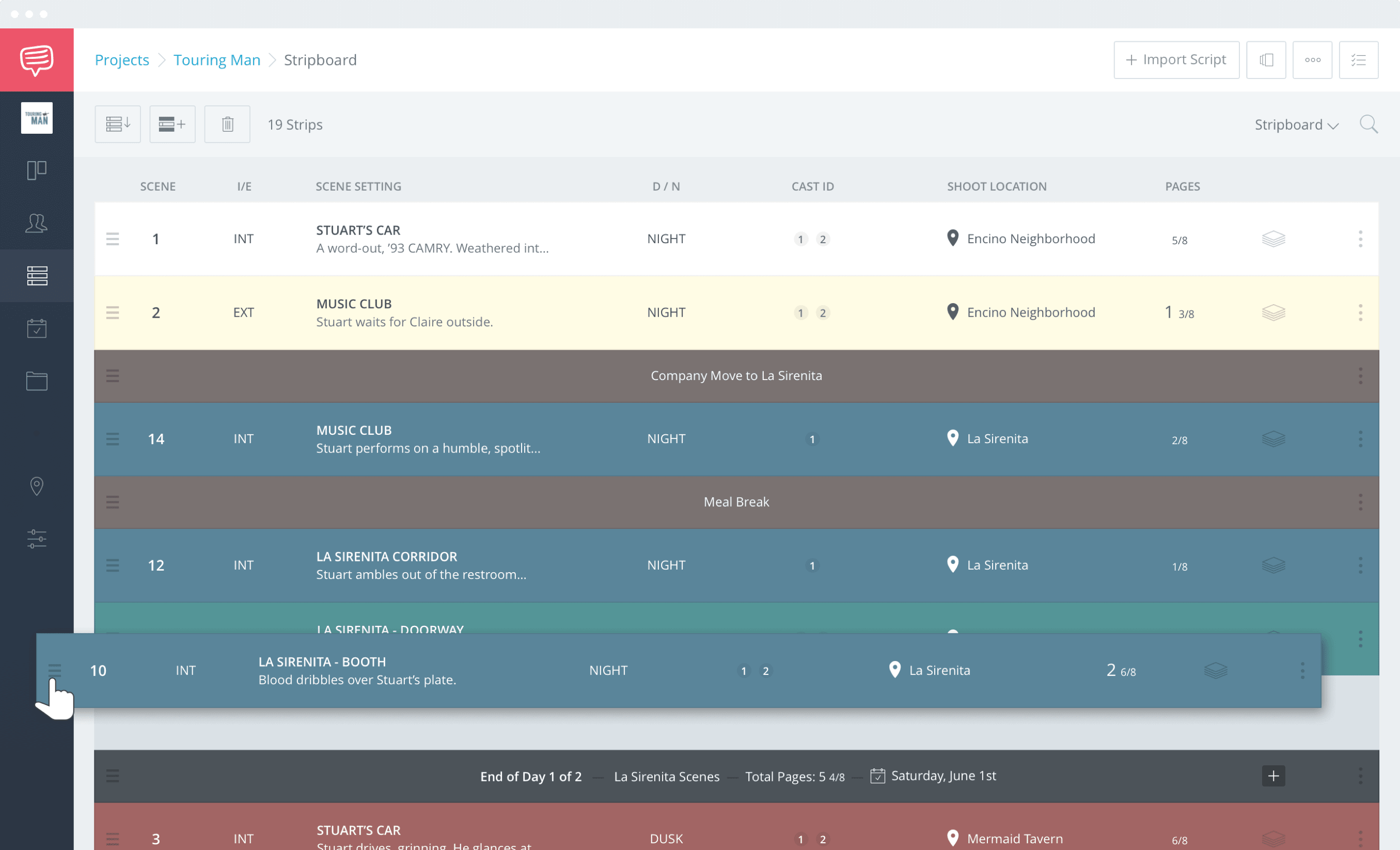Click plus button on End of Day banner
The width and height of the screenshot is (1400, 850).
click(1273, 776)
